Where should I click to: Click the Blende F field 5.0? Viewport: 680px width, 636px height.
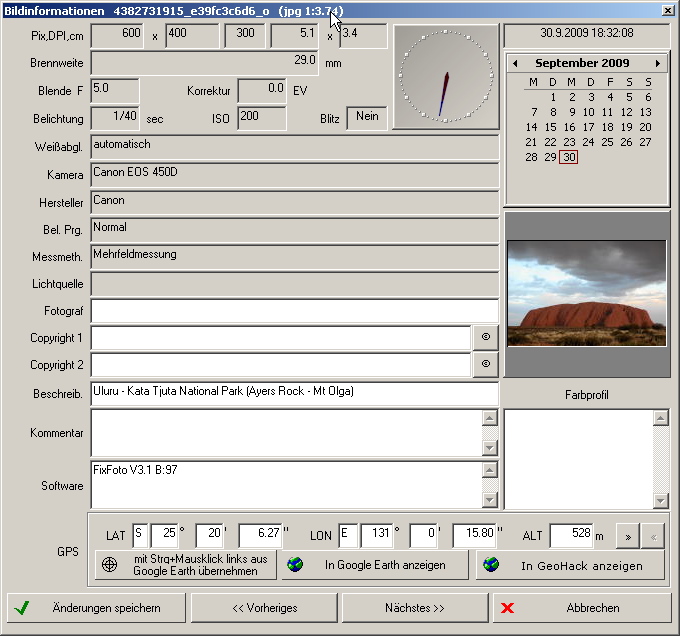[115, 91]
